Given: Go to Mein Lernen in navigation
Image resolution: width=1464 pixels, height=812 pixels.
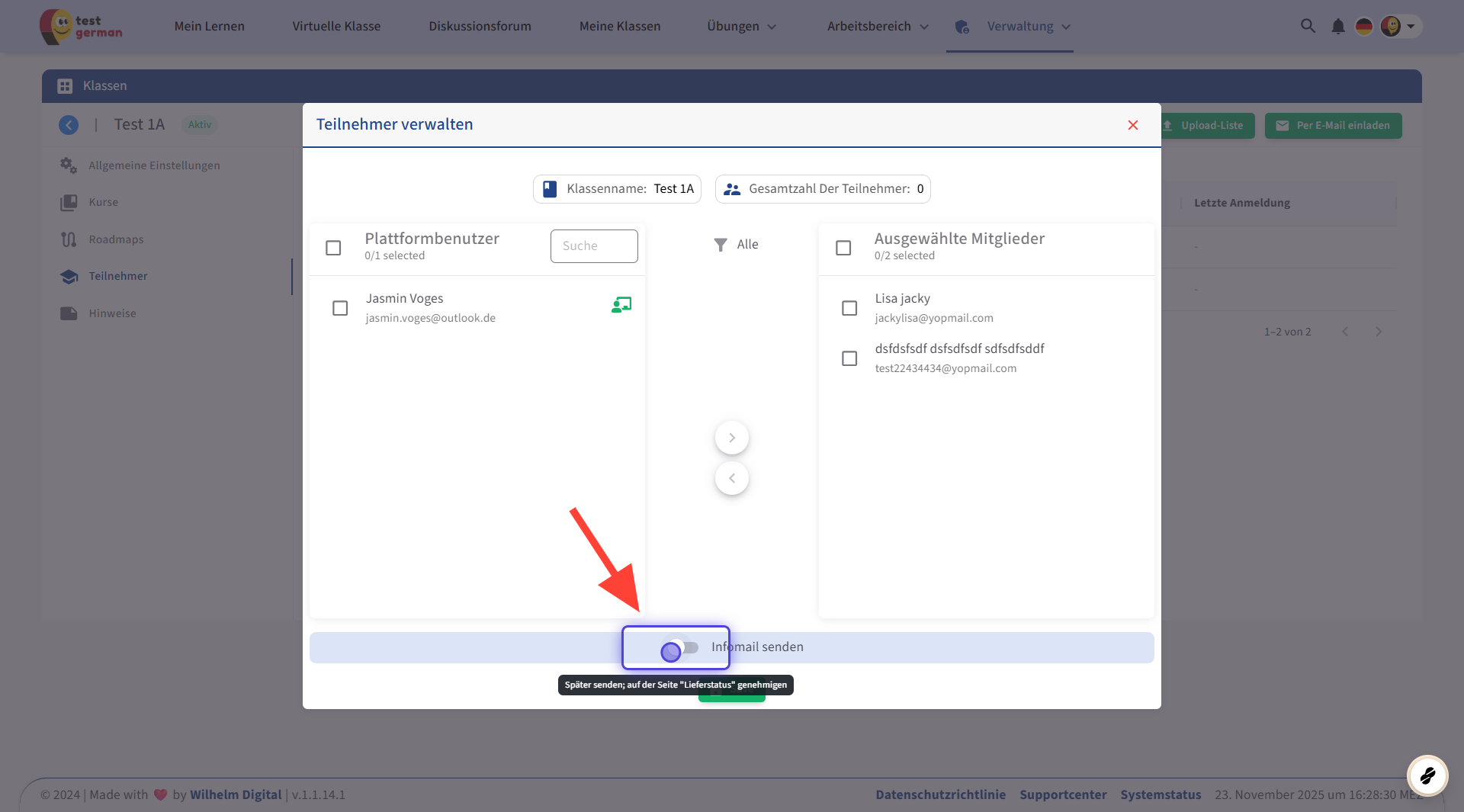Looking at the screenshot, I should click(x=209, y=27).
